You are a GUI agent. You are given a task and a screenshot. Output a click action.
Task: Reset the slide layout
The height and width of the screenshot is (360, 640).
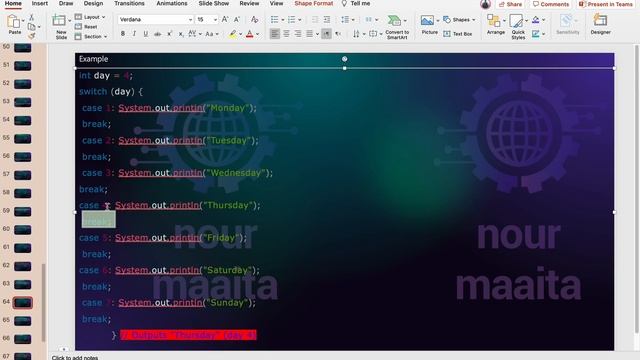(86, 27)
